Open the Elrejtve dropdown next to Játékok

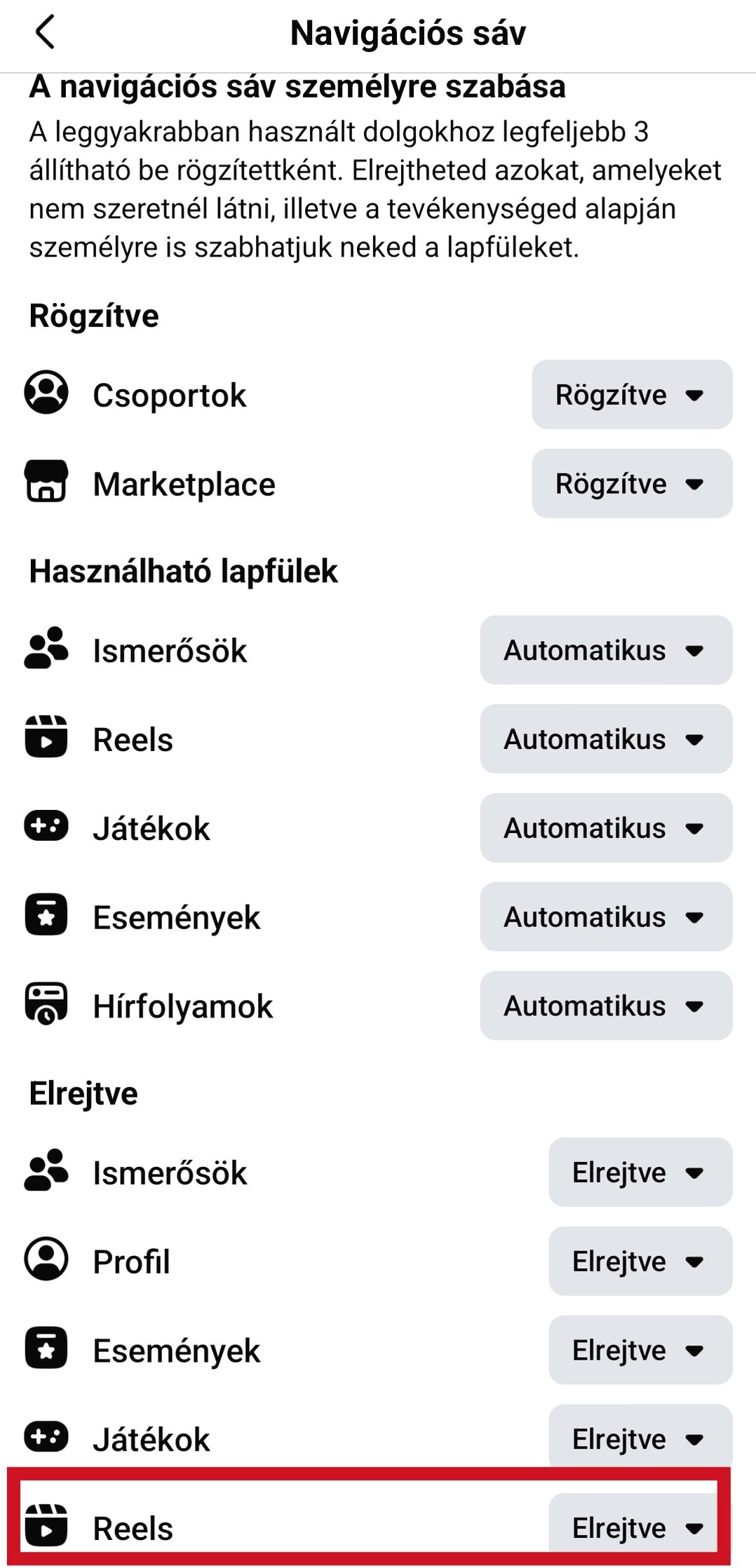point(640,1439)
